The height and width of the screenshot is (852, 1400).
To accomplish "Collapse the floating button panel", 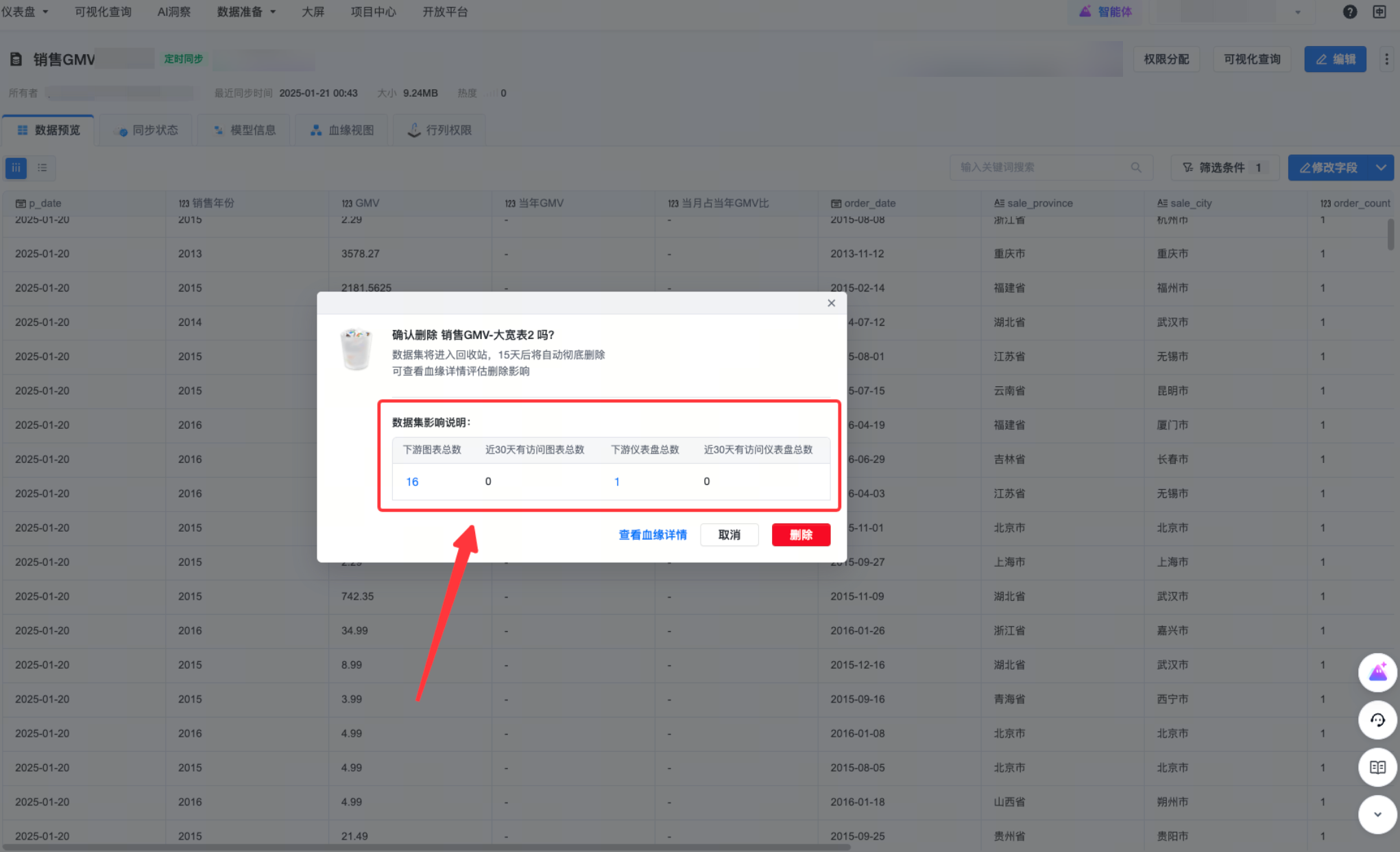I will point(1377,814).
